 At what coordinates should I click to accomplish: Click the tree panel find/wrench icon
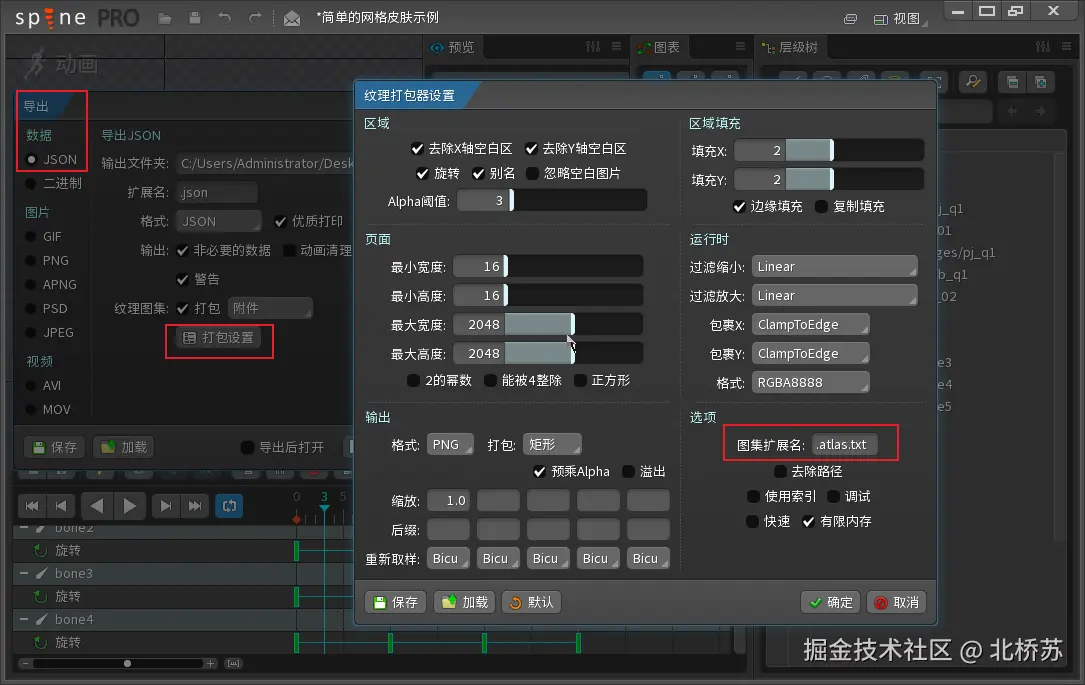(x=974, y=82)
